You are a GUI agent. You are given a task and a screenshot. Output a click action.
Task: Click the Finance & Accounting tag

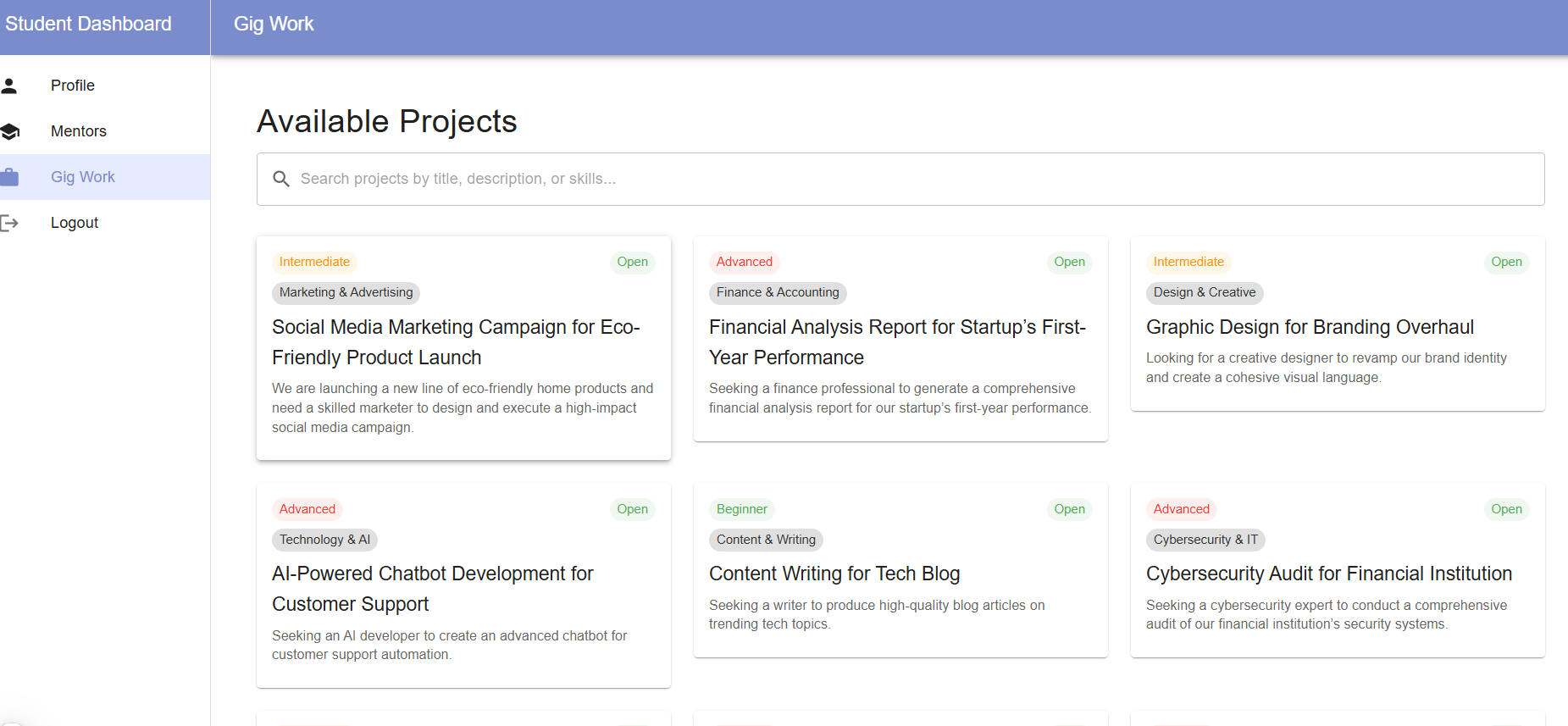coord(778,292)
